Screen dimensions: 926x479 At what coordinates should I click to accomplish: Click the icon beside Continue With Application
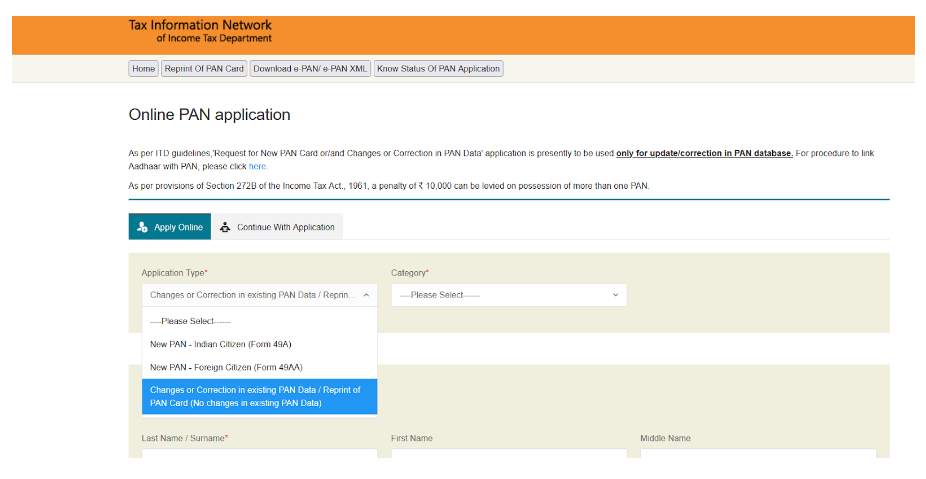click(225, 227)
